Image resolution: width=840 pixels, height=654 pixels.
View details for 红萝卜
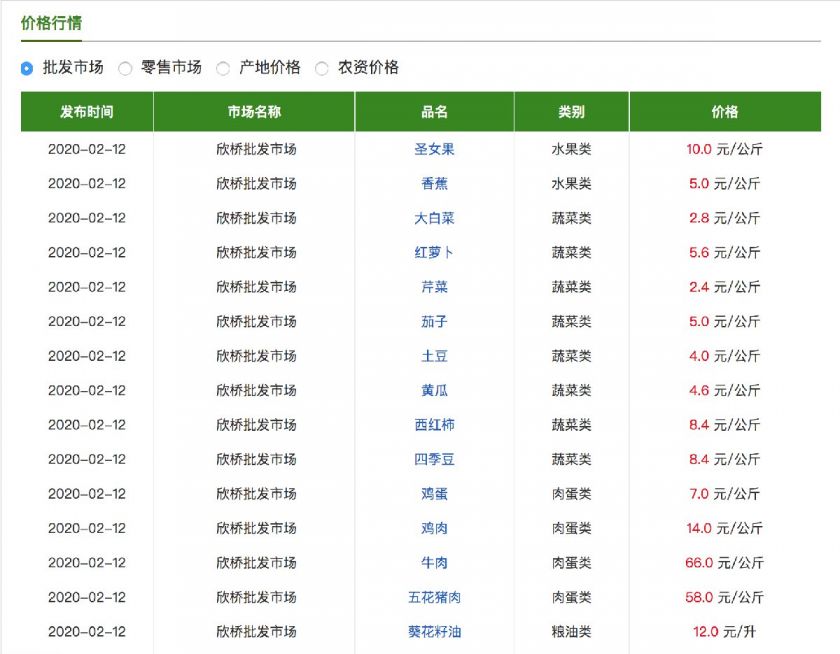tap(434, 253)
